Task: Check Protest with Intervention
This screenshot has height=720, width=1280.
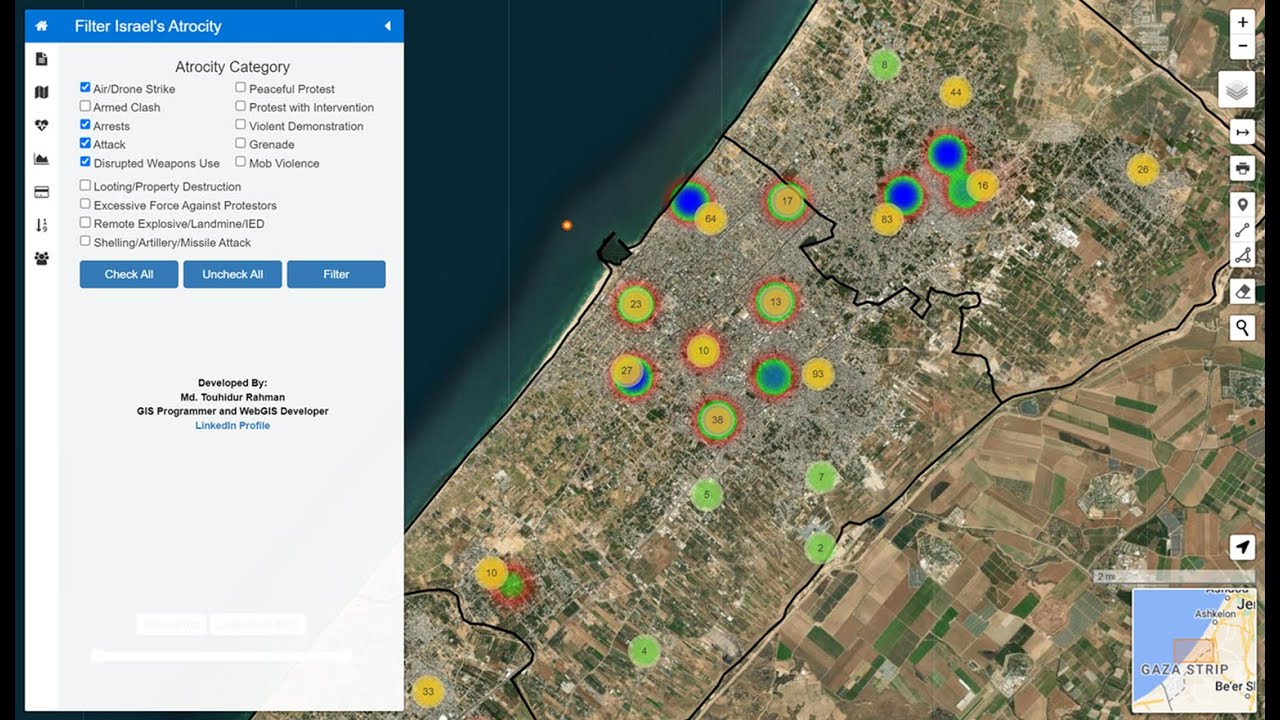Action: [x=240, y=106]
